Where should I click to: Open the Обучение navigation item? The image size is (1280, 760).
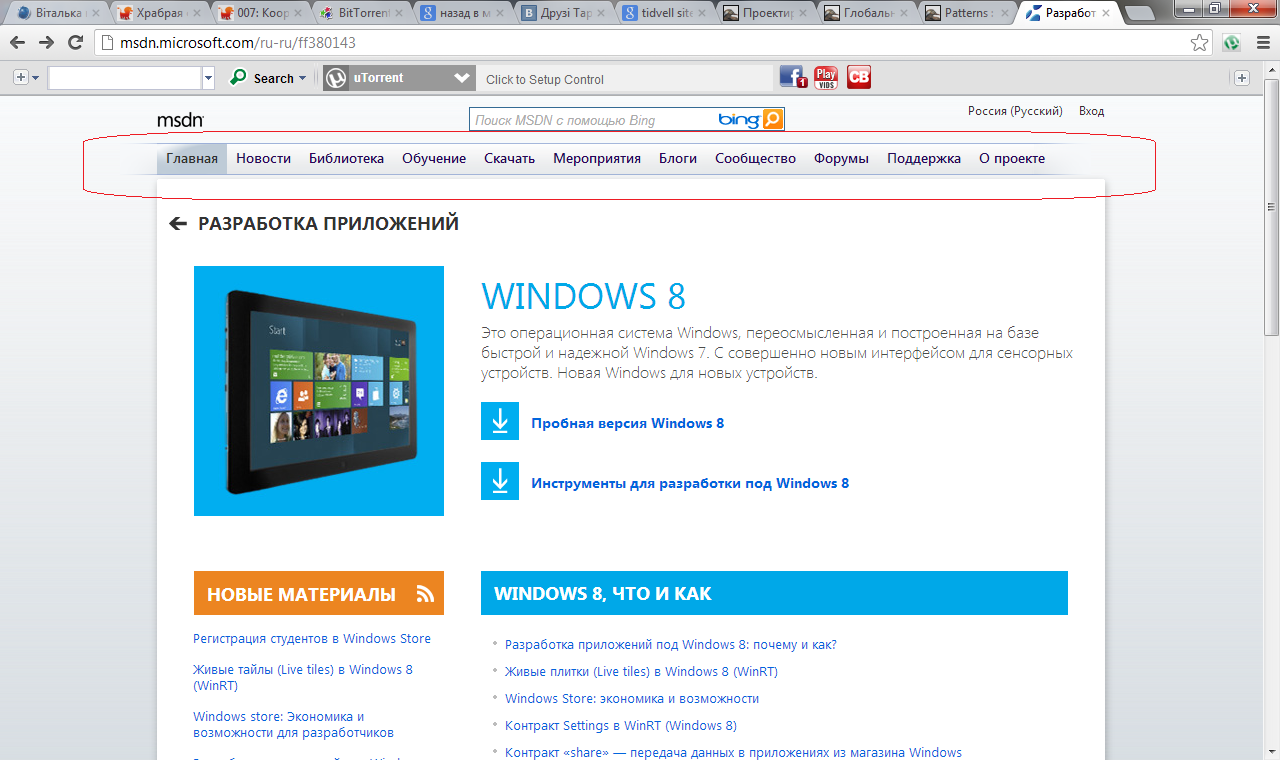click(434, 158)
